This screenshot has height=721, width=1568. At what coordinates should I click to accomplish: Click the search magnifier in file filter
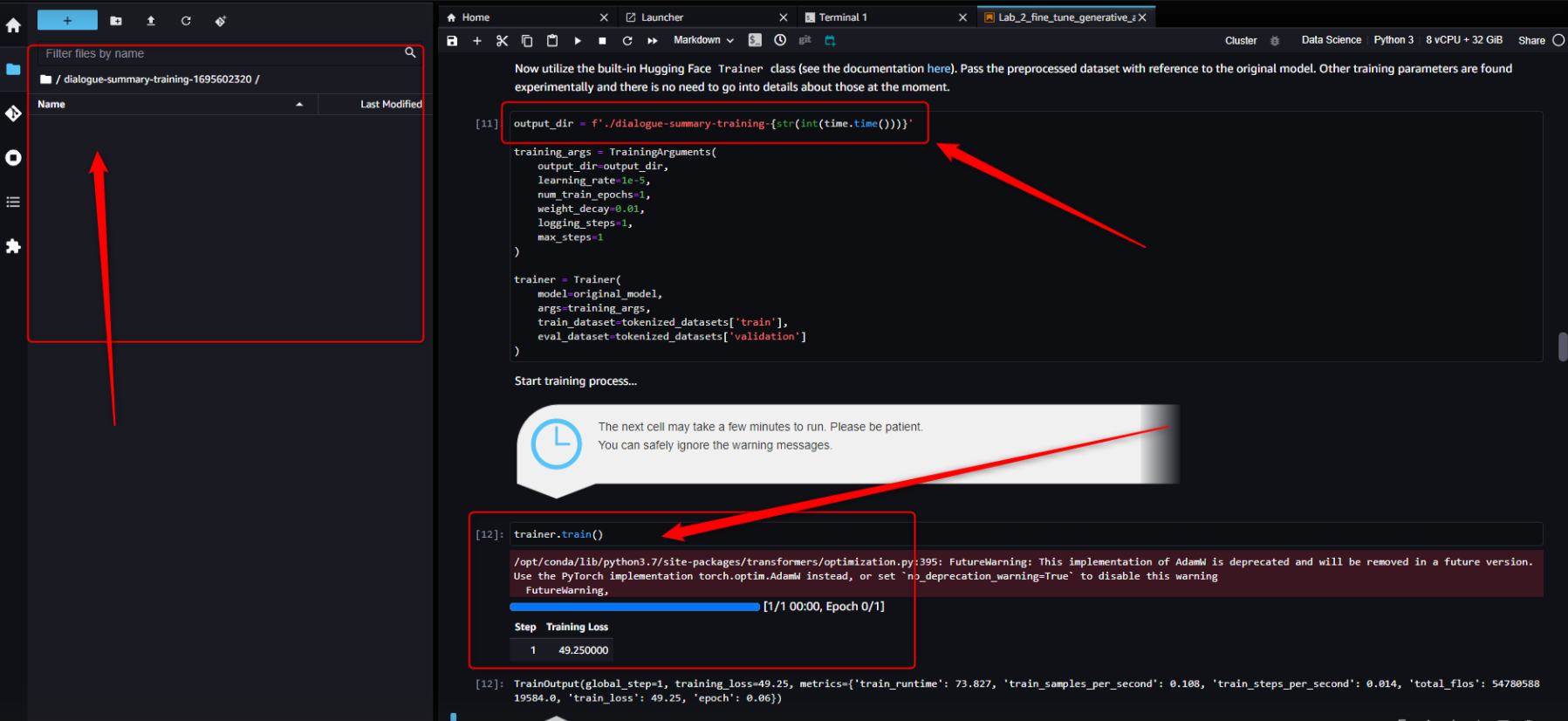(410, 52)
